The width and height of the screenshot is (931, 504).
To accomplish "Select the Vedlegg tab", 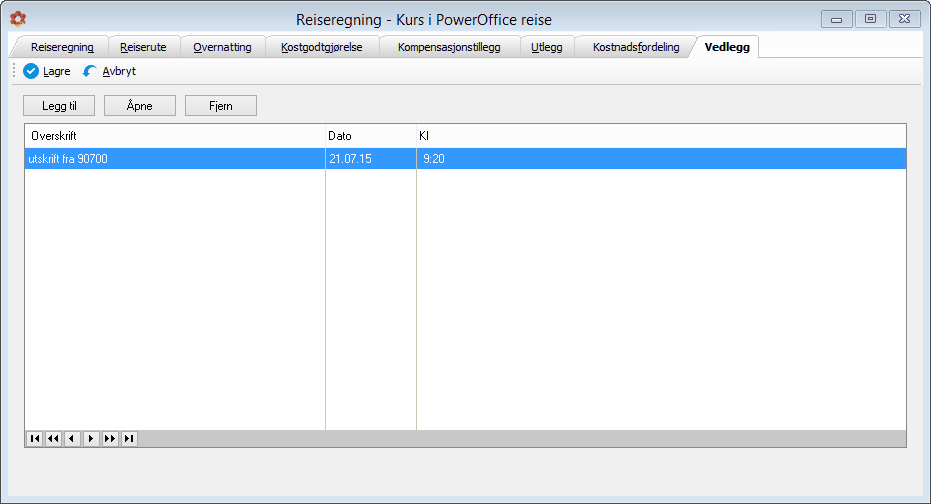I will pos(727,47).
